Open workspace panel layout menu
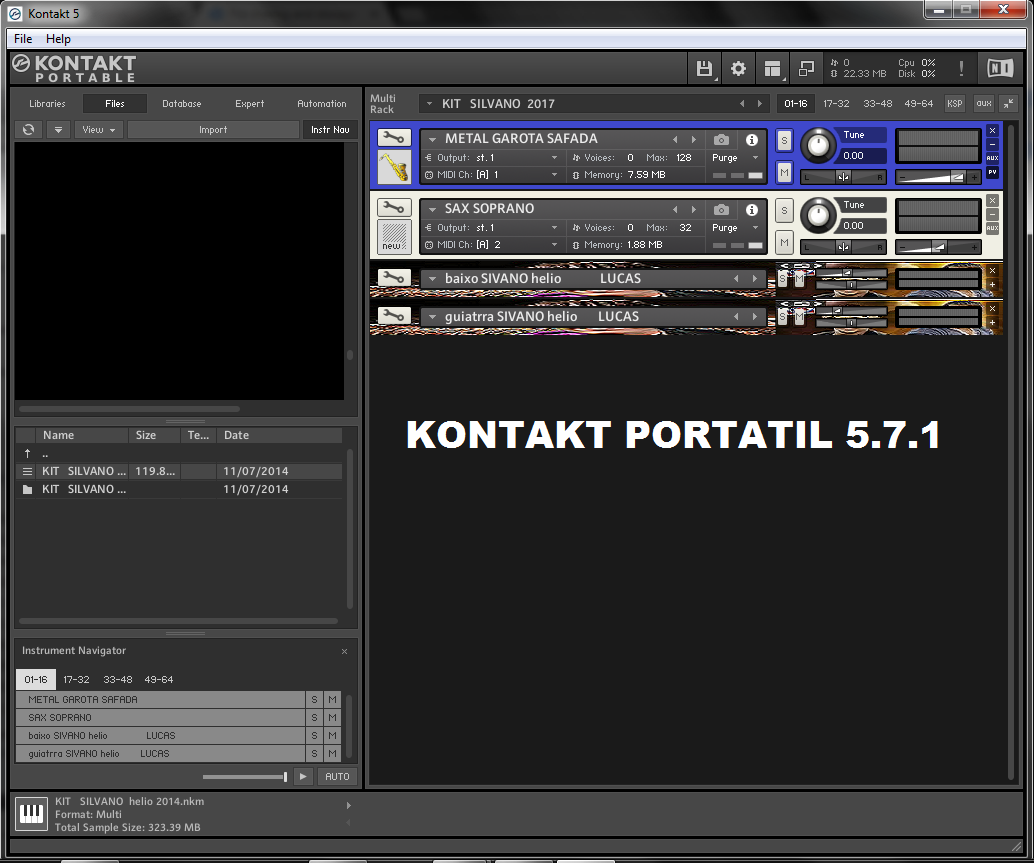 pos(772,69)
